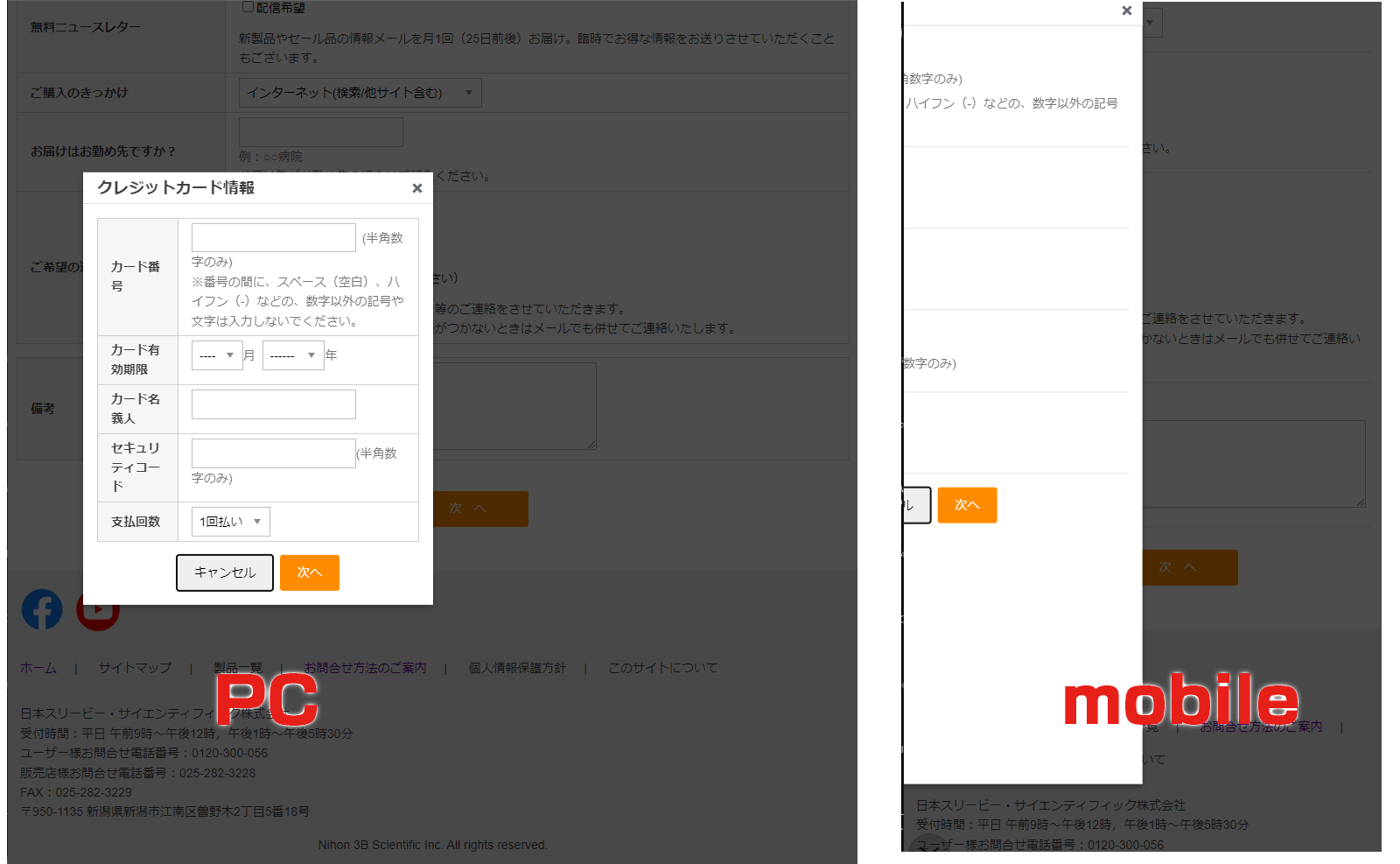Focus the カード番号 input field
1400x864 pixels.
[274, 237]
